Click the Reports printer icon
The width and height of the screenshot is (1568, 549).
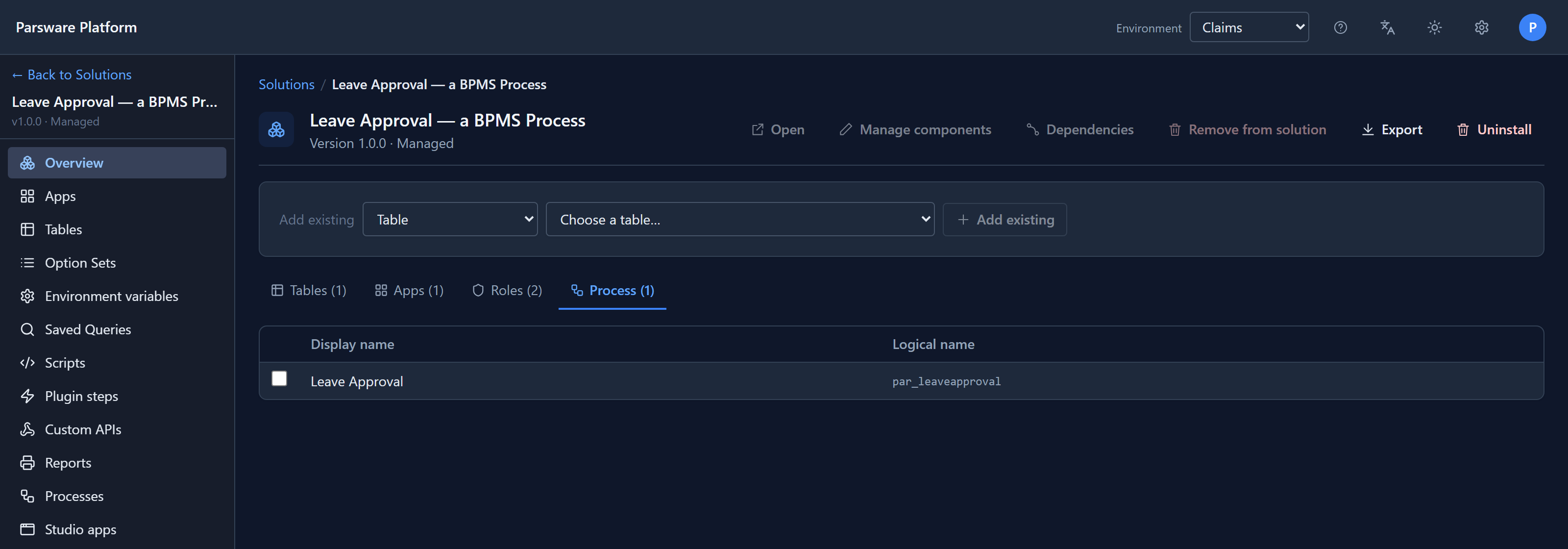[27, 463]
